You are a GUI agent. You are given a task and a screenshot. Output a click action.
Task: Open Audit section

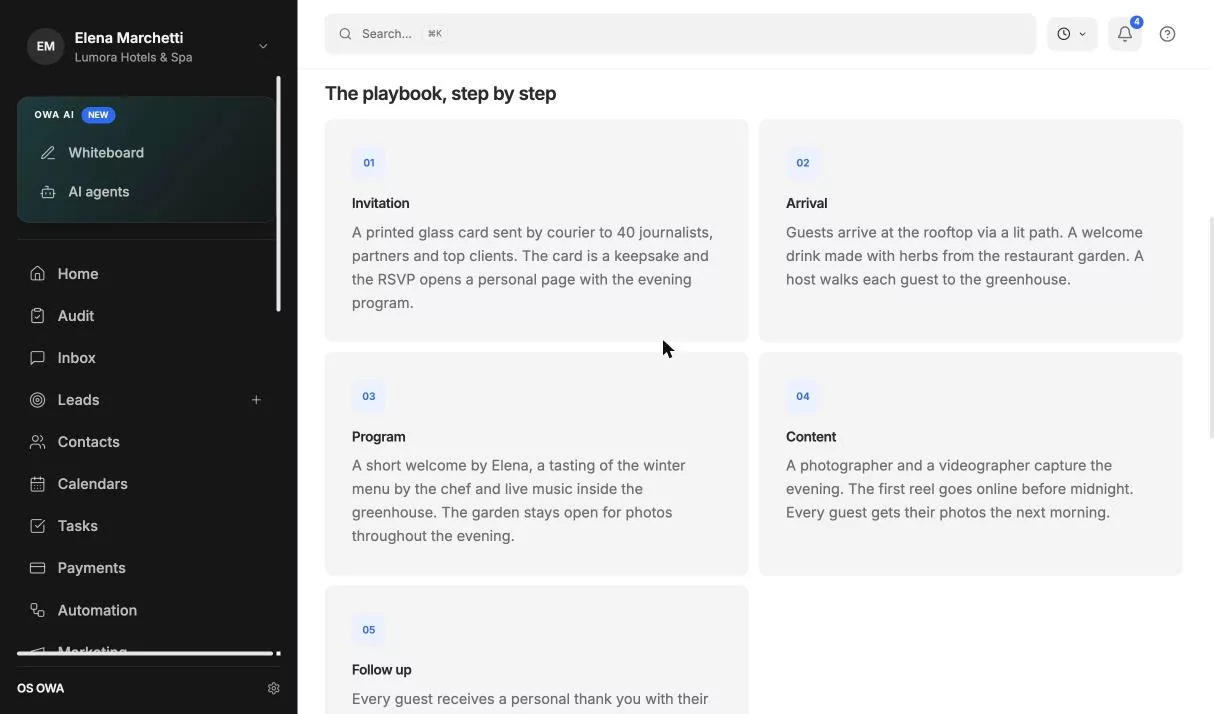point(76,316)
